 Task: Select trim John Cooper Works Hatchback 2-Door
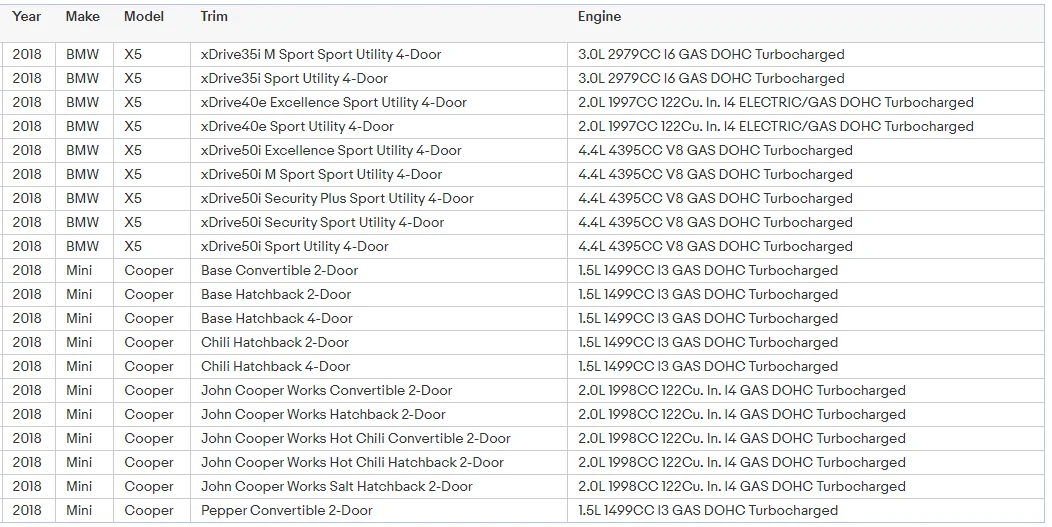(x=323, y=415)
